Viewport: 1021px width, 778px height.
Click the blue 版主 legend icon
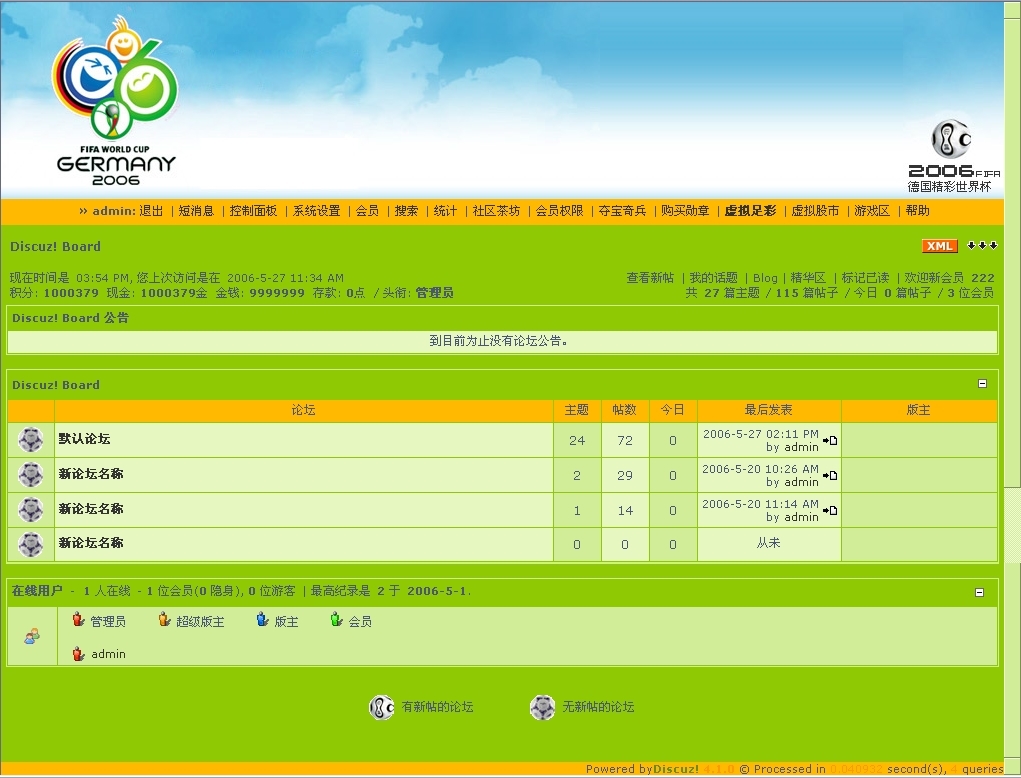[x=262, y=620]
